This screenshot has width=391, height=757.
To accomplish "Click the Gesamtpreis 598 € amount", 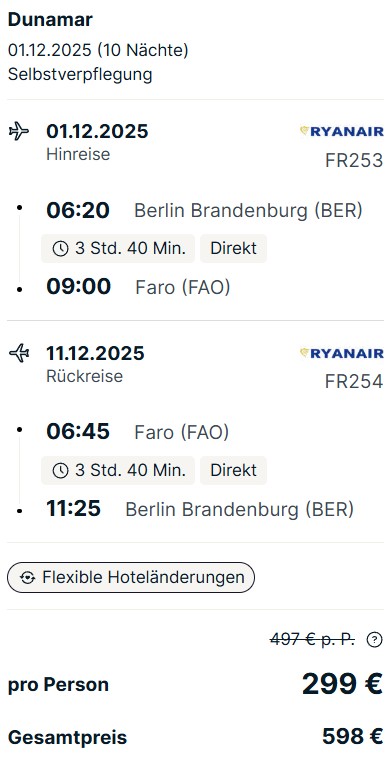I will tap(352, 736).
